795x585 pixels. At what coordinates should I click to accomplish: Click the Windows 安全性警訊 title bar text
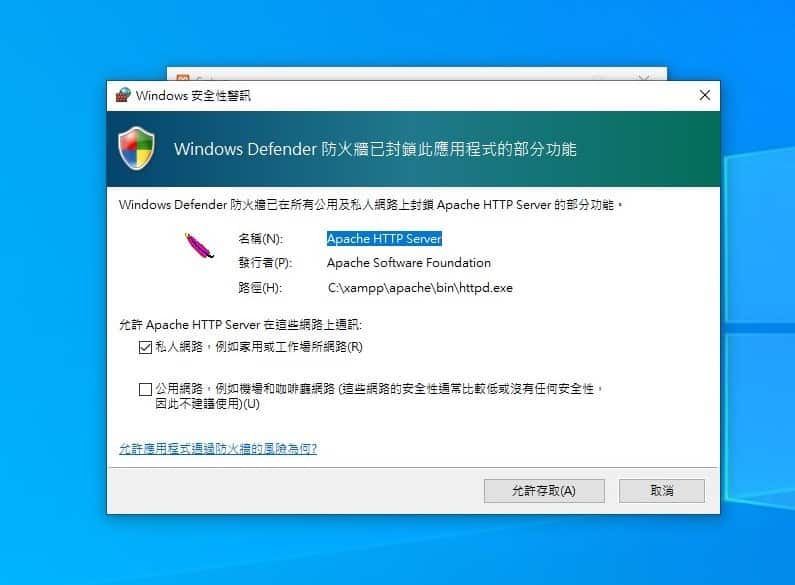tap(193, 95)
